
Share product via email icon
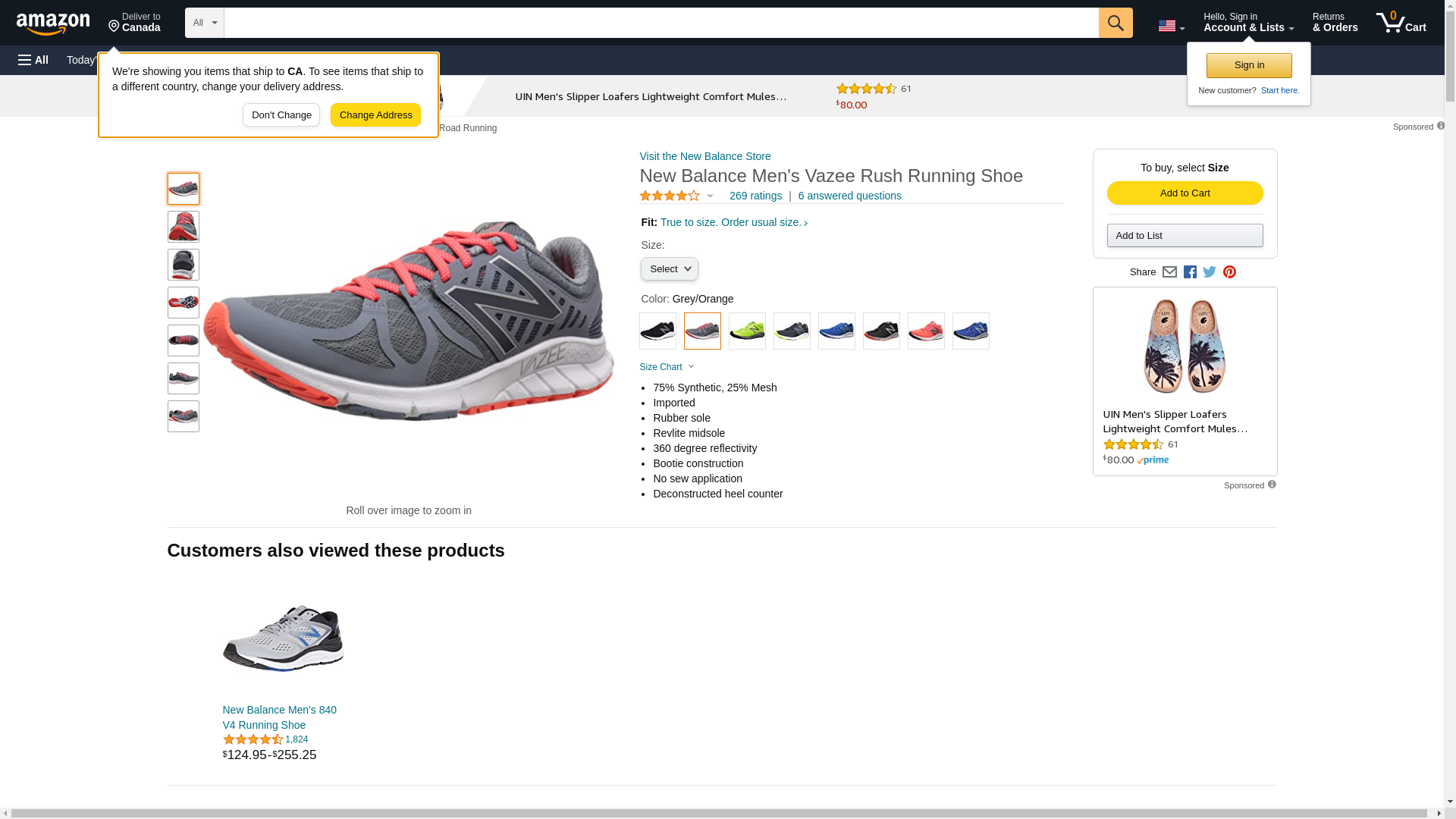click(x=1169, y=272)
